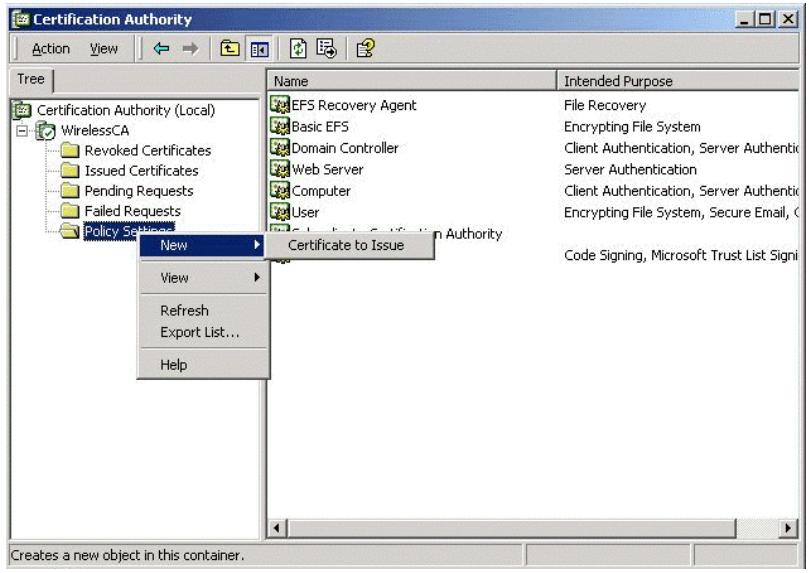Image resolution: width=809 pixels, height=573 pixels.
Task: Click the Server Authentication purpose cell
Action: (x=630, y=169)
